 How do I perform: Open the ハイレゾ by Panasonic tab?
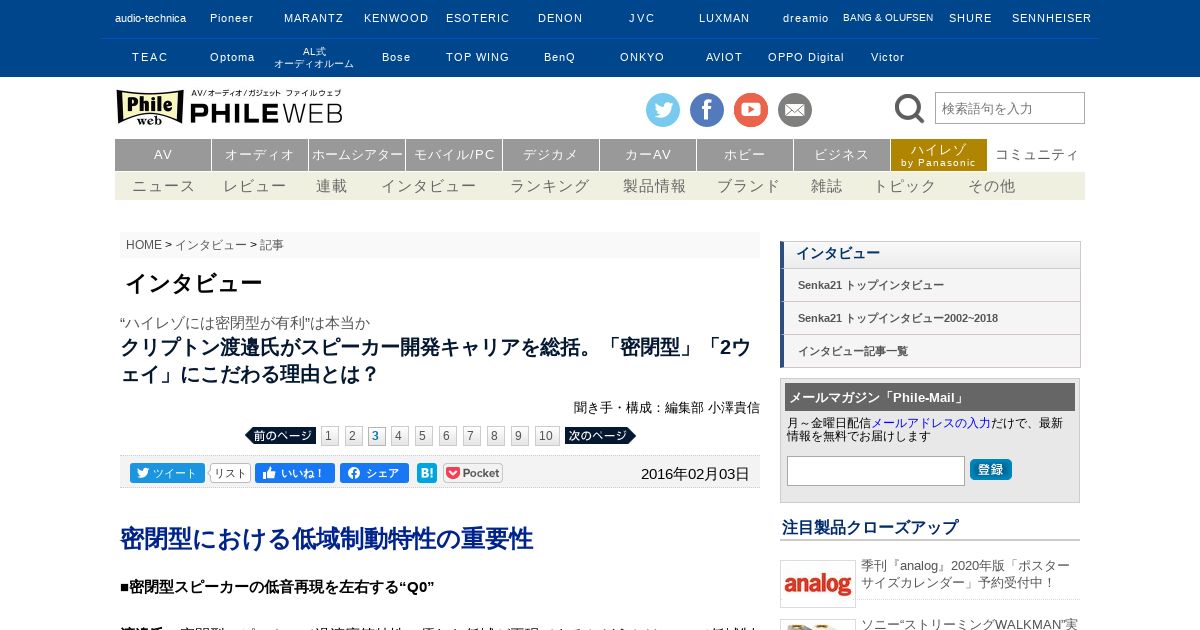(x=939, y=155)
